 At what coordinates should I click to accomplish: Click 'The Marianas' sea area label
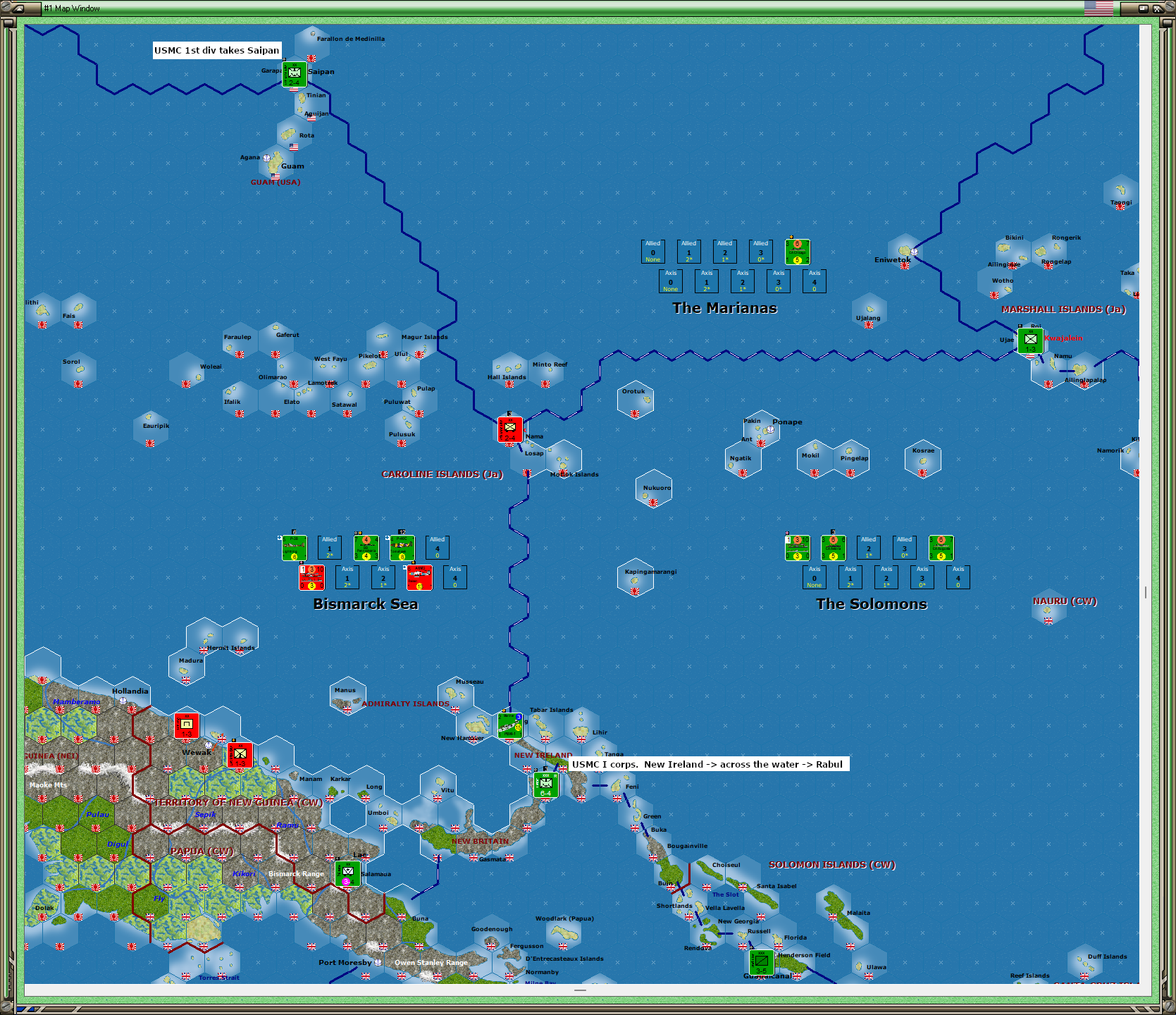725,308
